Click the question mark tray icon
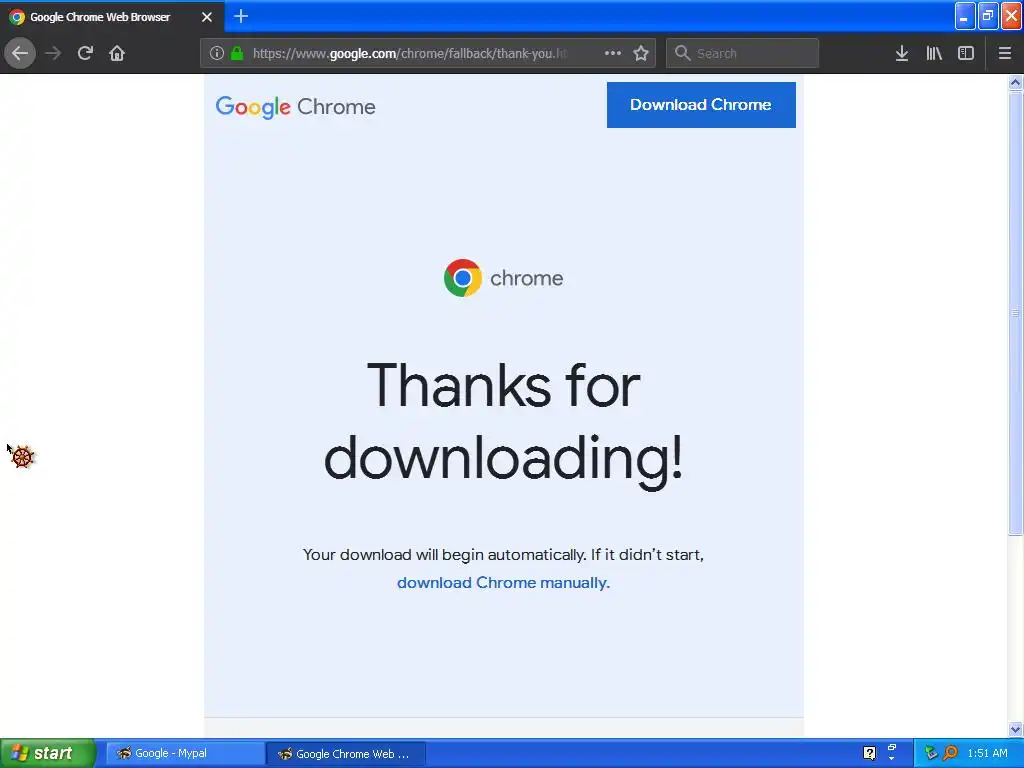 [x=869, y=753]
